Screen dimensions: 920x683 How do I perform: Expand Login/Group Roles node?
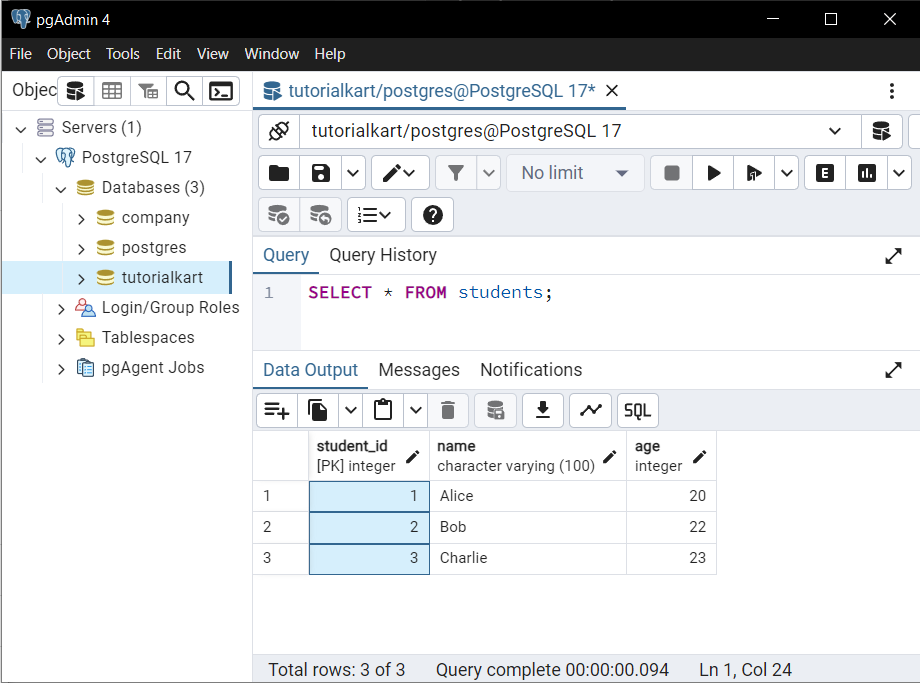pos(61,309)
